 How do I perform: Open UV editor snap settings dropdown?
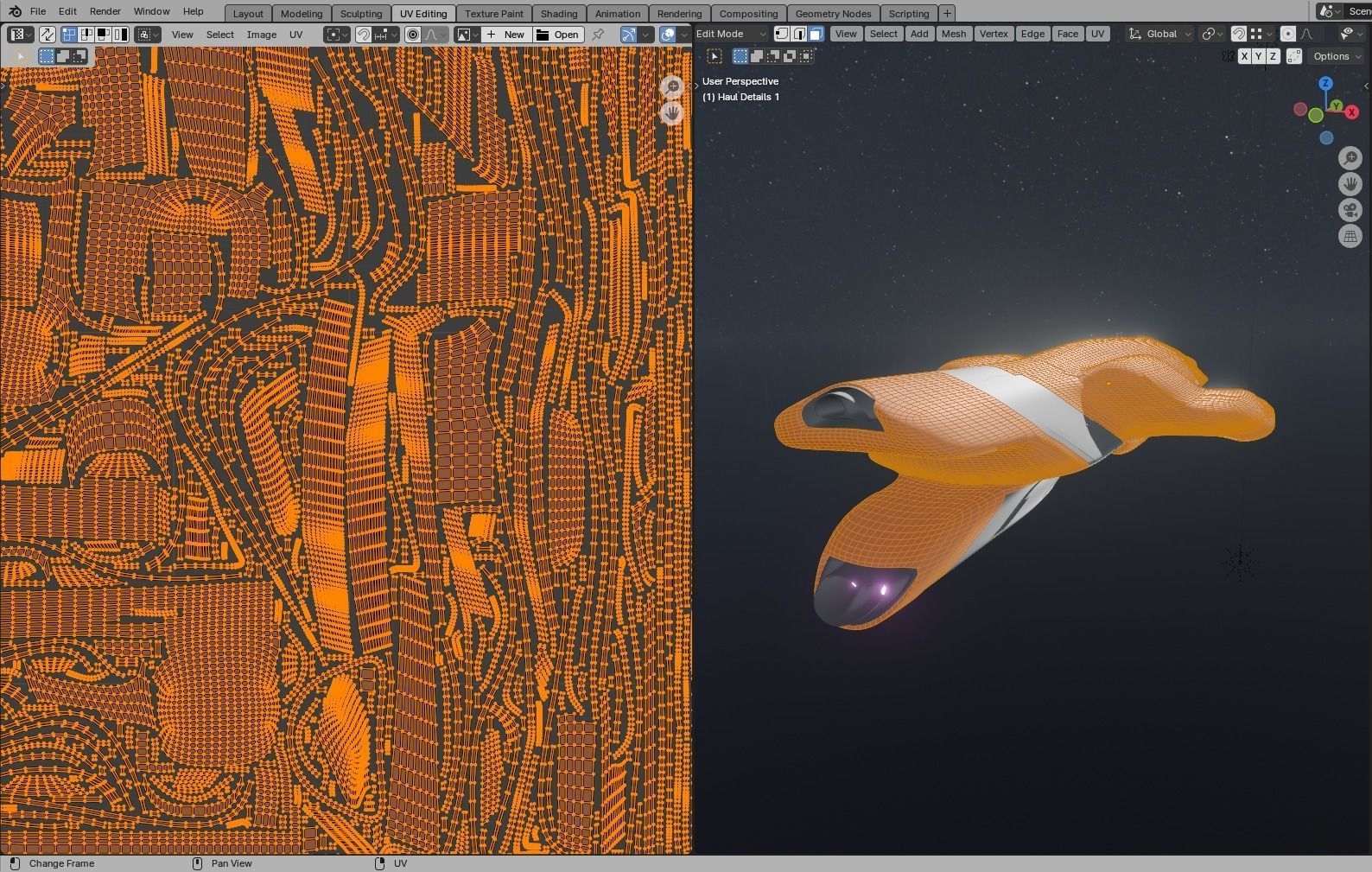pos(385,35)
